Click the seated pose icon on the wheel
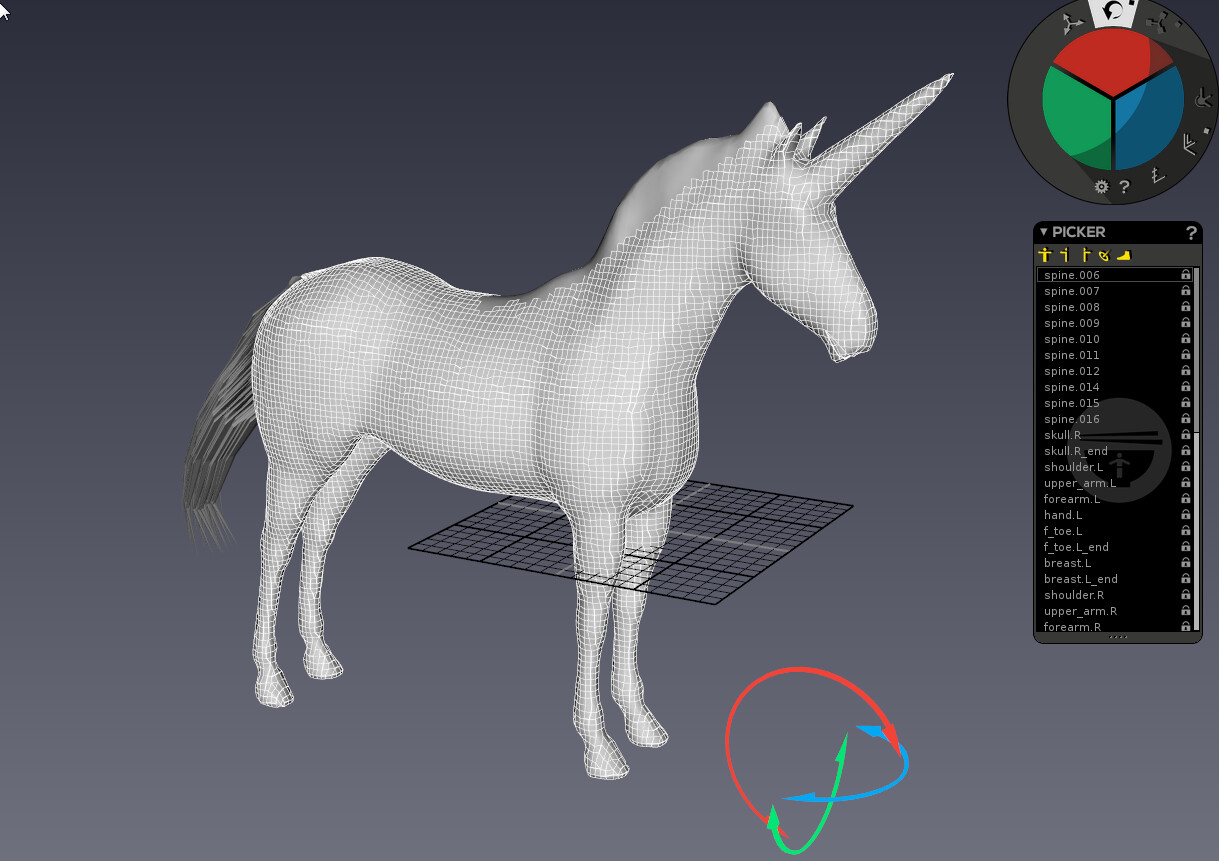 point(1203,99)
